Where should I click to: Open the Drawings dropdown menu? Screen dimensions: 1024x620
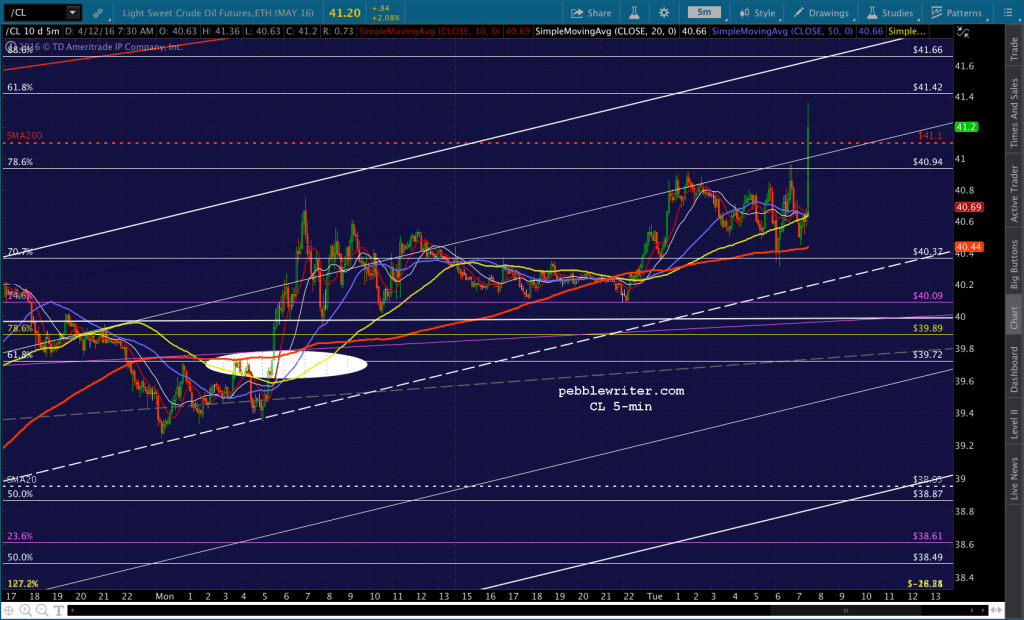[x=821, y=12]
